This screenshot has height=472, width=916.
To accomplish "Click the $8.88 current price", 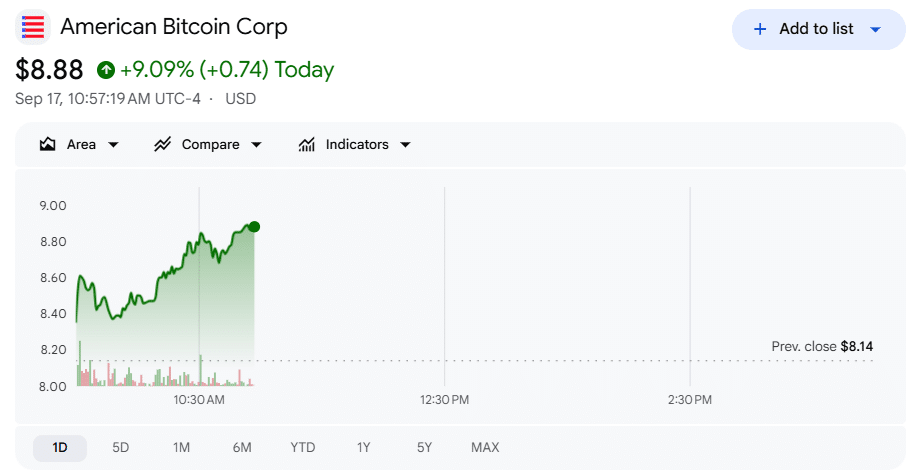I will point(49,70).
